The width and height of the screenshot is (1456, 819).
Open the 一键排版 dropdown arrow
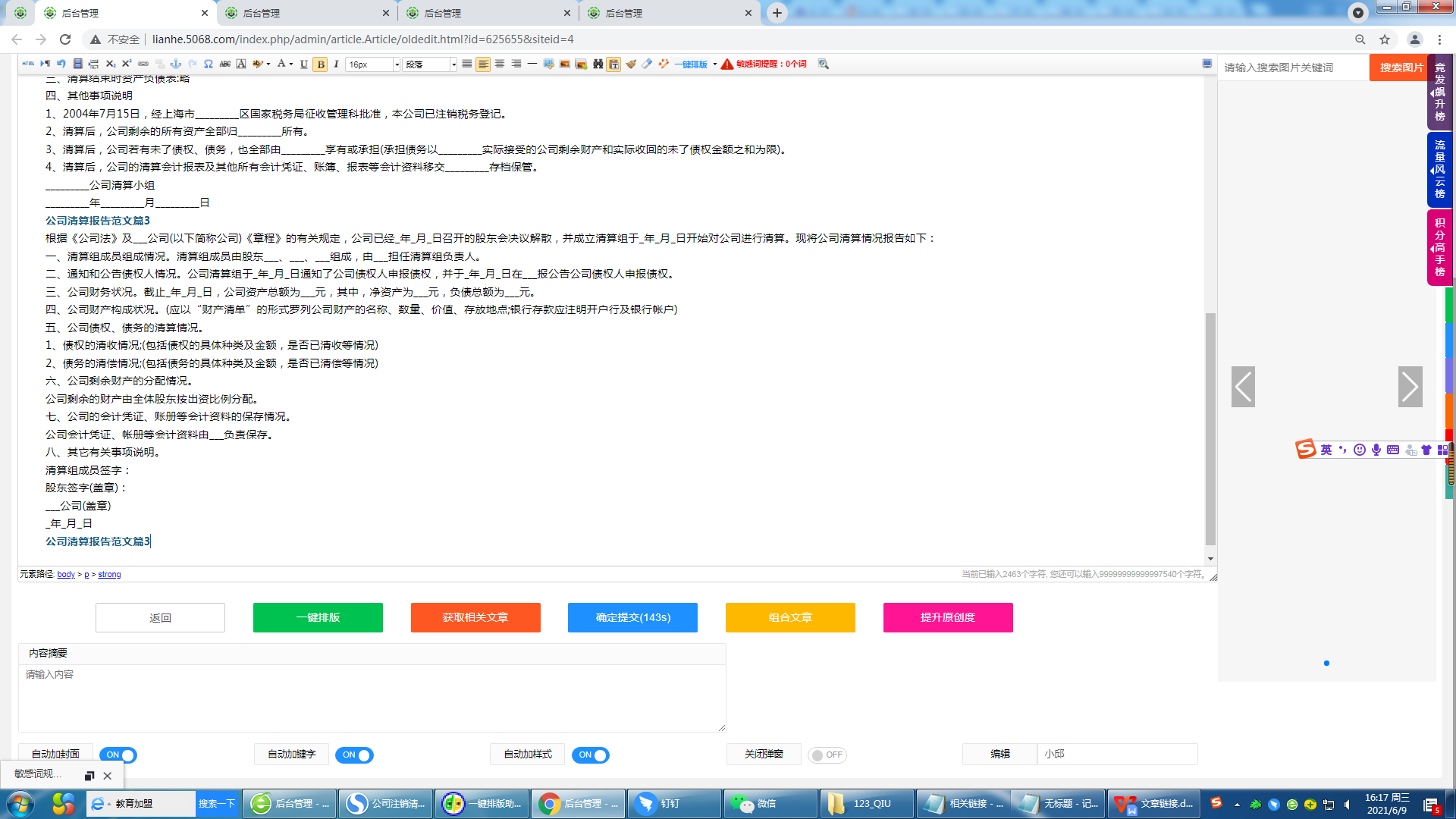(714, 64)
